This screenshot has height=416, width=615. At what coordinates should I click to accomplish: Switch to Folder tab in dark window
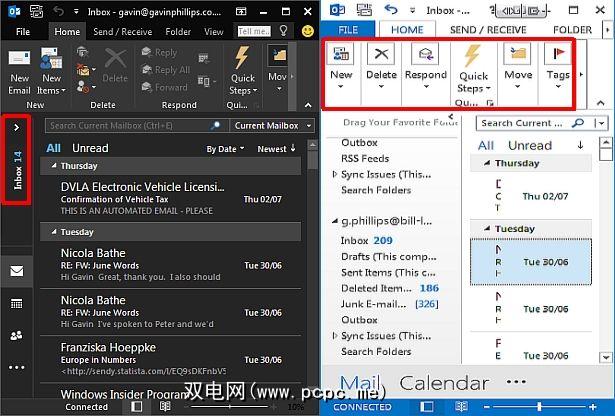[x=178, y=31]
